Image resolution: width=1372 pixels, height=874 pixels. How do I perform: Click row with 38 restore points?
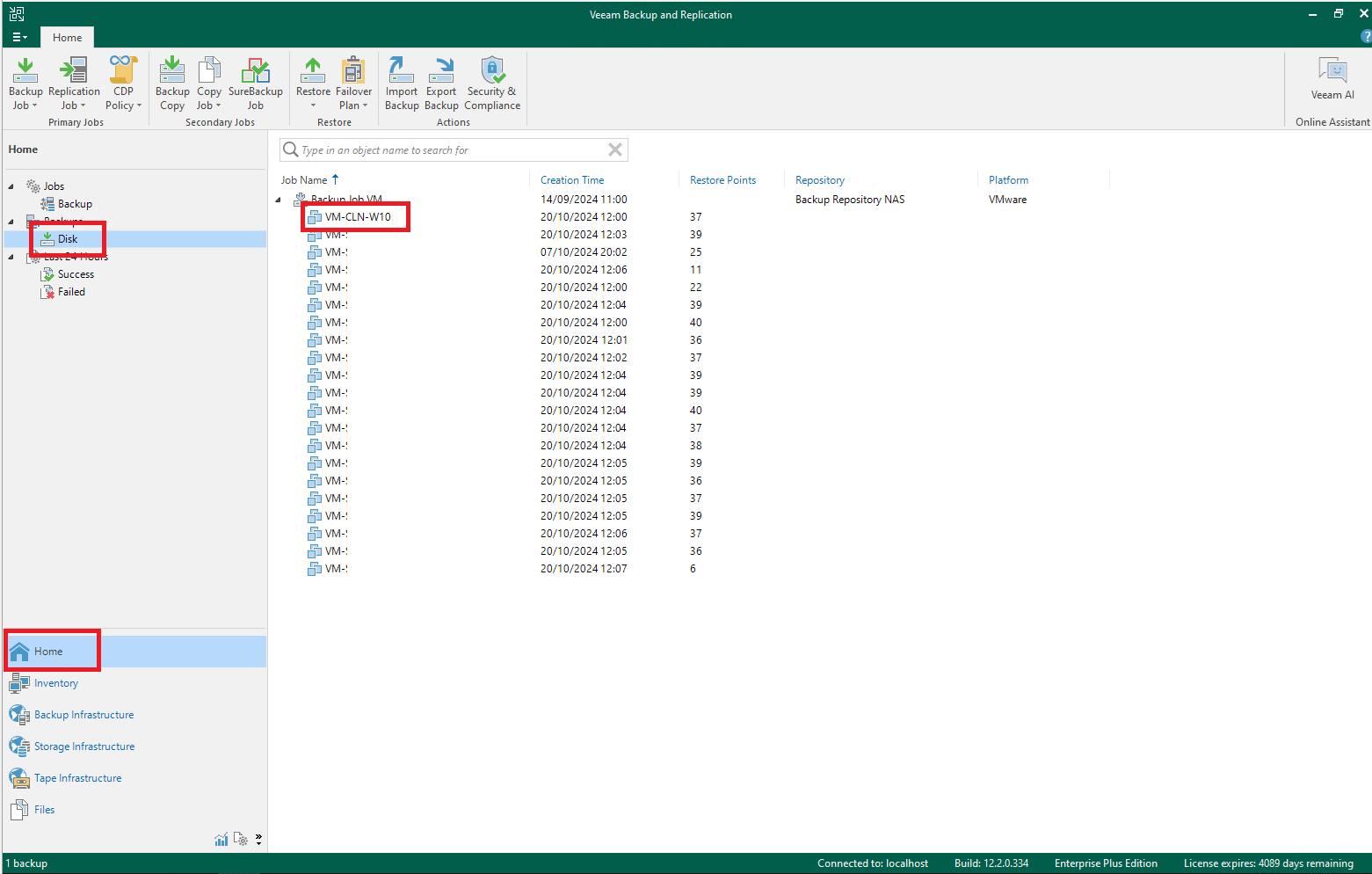click(695, 446)
